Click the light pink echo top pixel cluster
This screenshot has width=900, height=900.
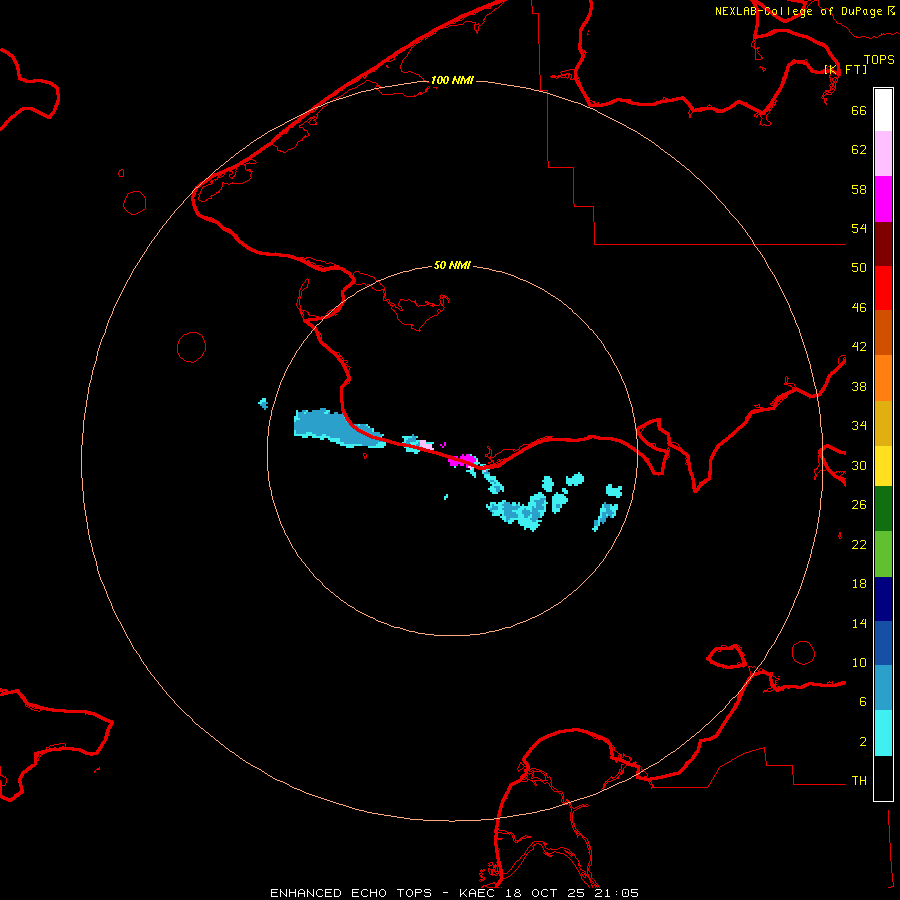click(425, 444)
